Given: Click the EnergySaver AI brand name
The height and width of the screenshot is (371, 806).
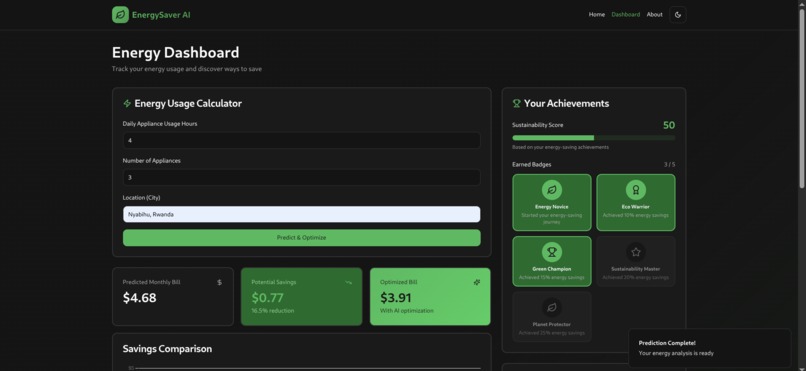Looking at the screenshot, I should tap(161, 15).
